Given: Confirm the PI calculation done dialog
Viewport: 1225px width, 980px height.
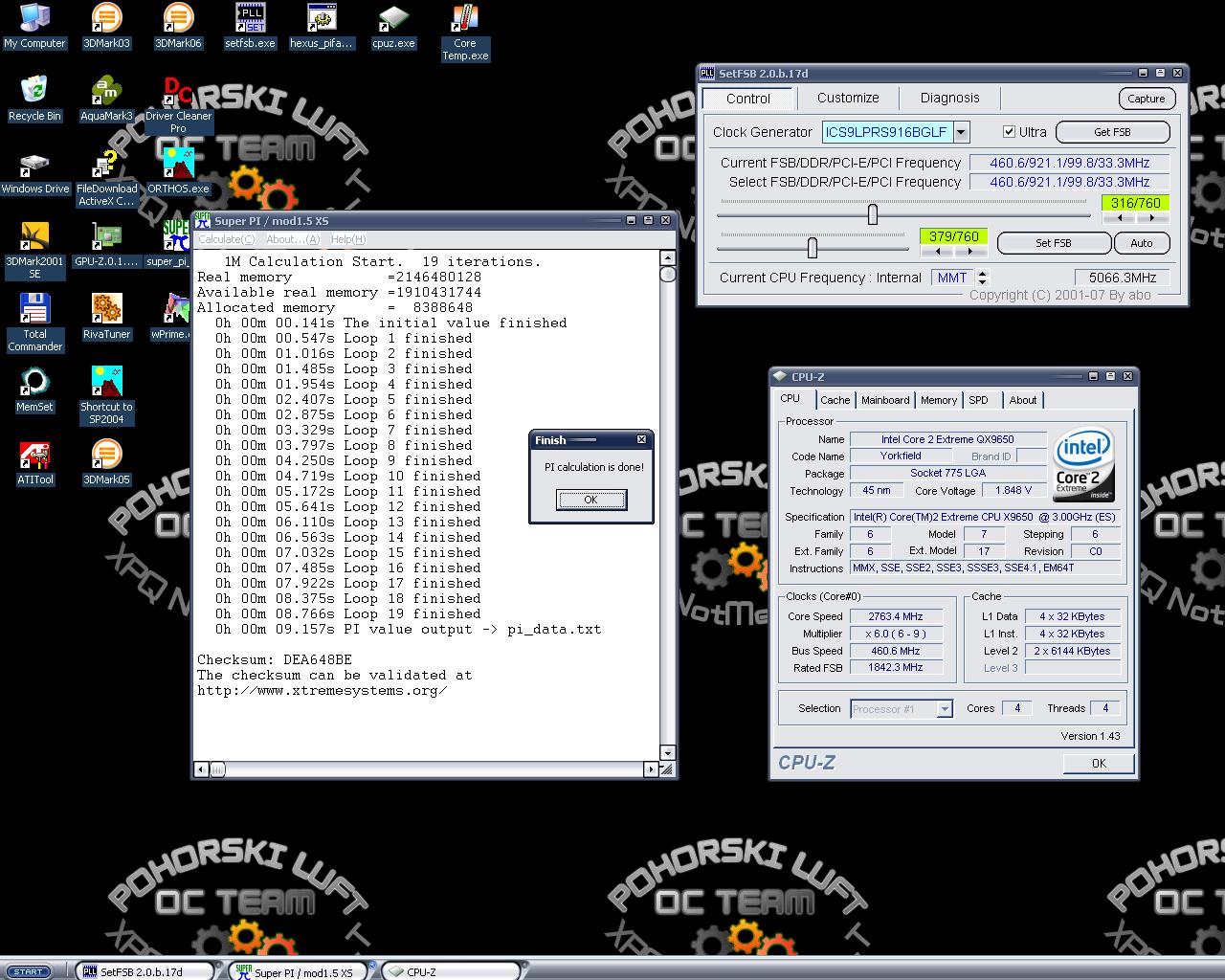Looking at the screenshot, I should (x=591, y=500).
